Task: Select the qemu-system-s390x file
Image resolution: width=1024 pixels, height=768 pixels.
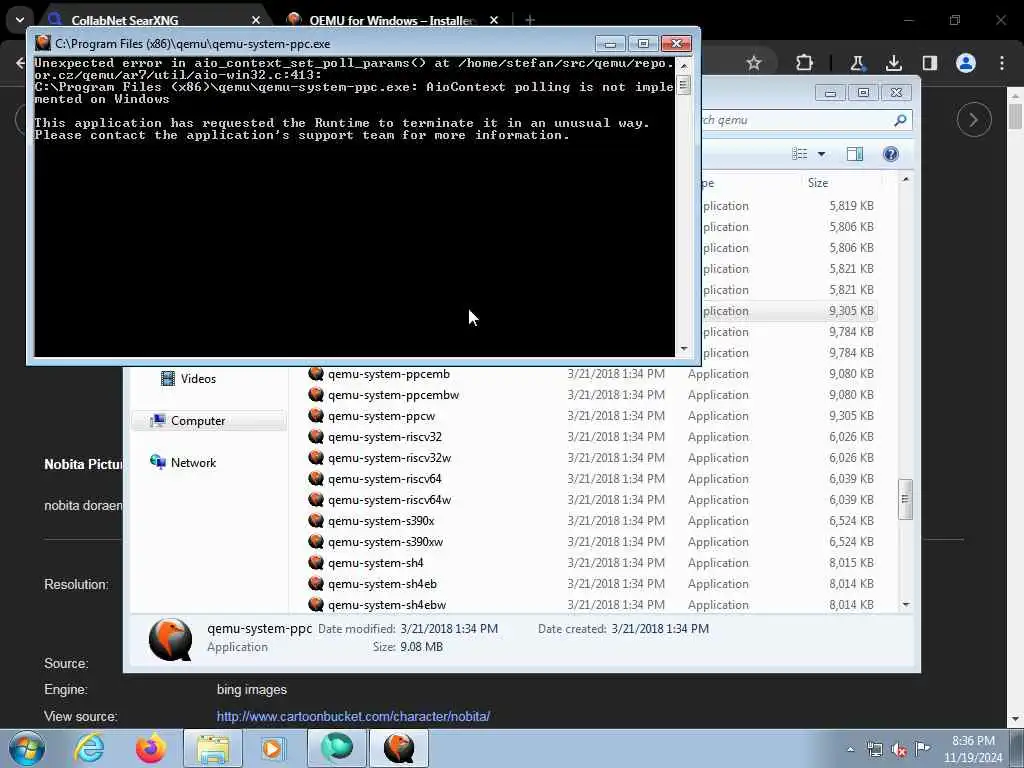Action: tap(381, 520)
